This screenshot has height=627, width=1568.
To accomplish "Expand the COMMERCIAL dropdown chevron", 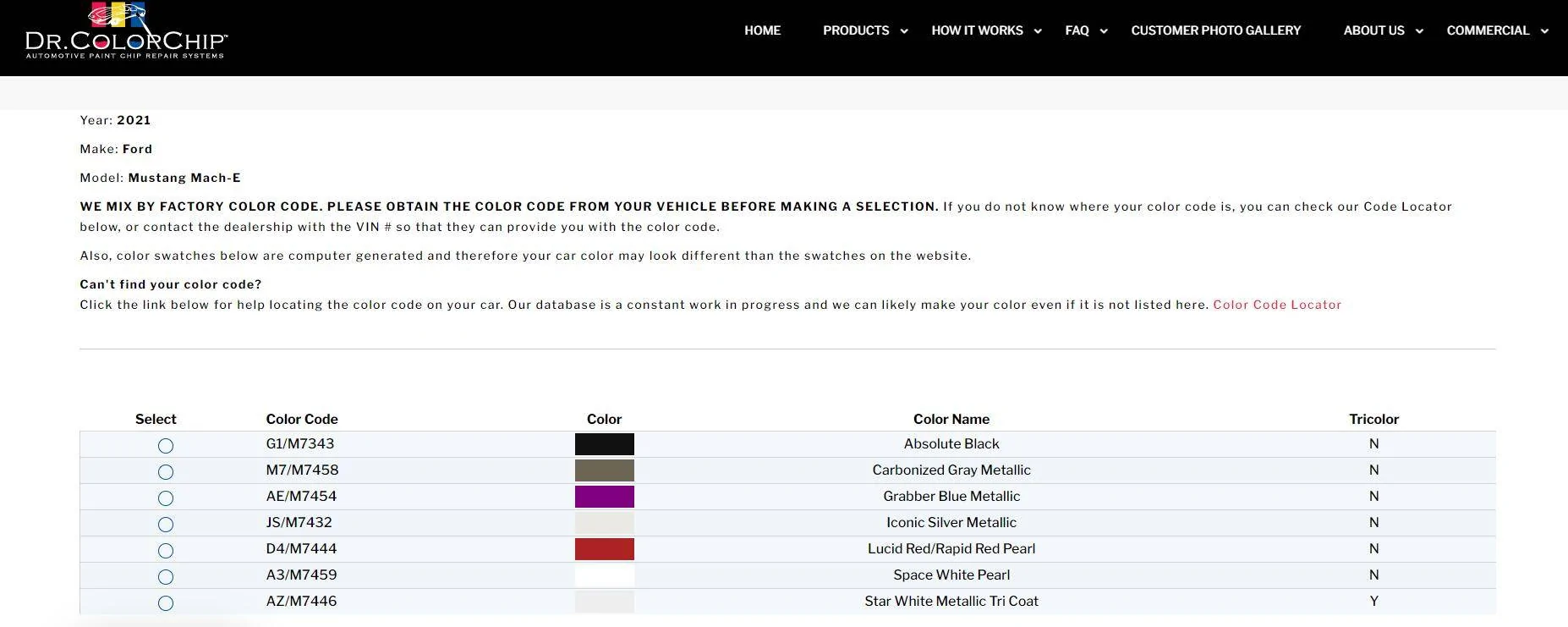I will 1544,31.
